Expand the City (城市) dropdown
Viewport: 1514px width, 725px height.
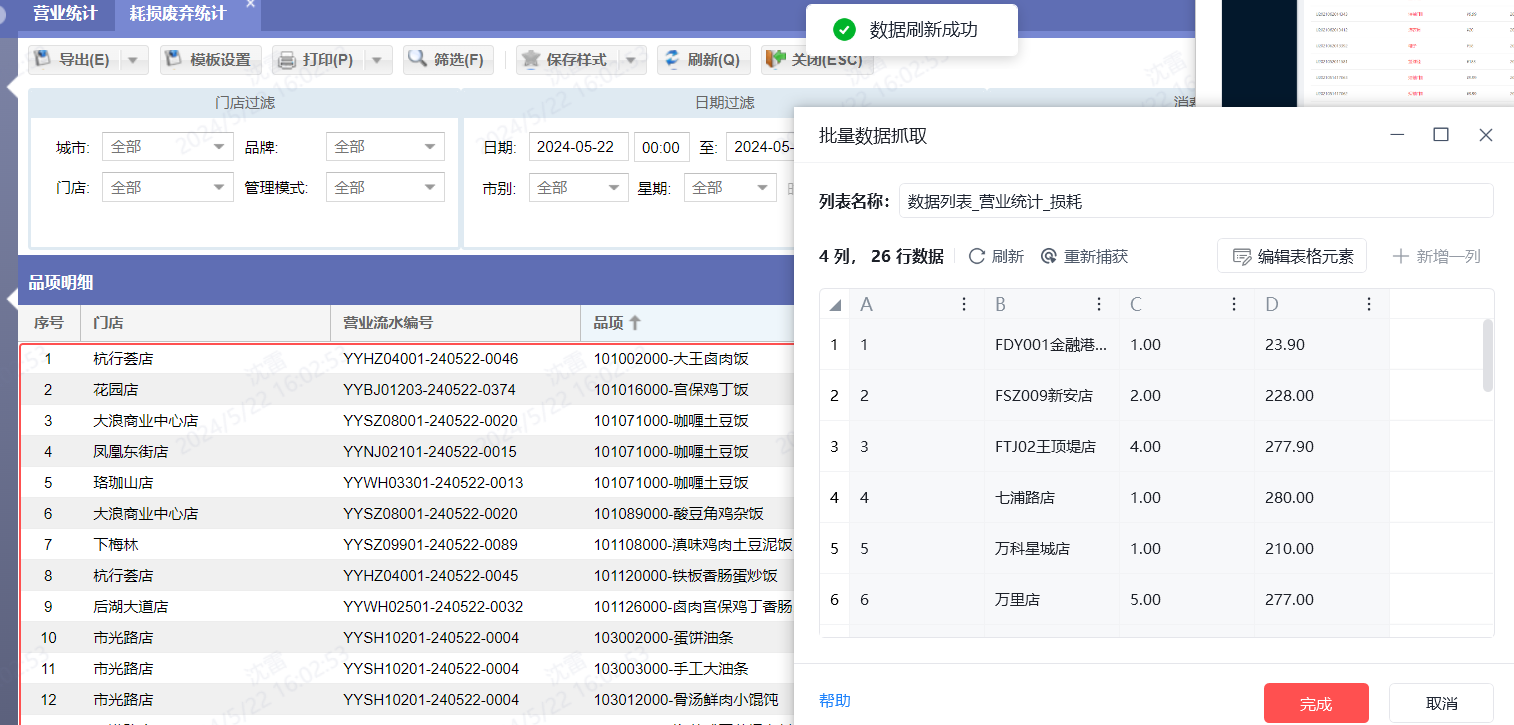167,147
